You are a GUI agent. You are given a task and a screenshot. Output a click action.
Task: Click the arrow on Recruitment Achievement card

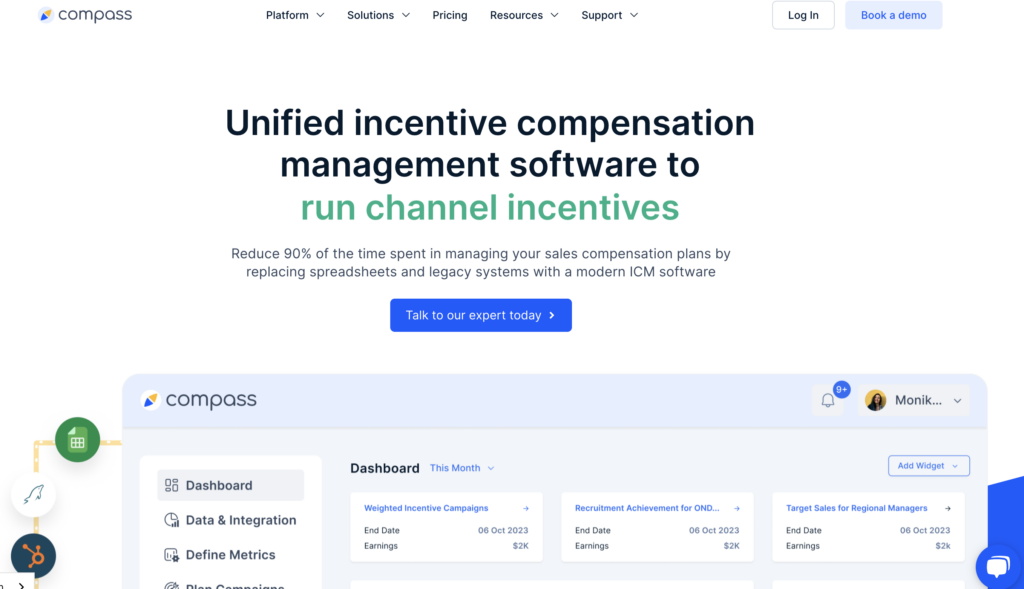pyautogui.click(x=737, y=508)
